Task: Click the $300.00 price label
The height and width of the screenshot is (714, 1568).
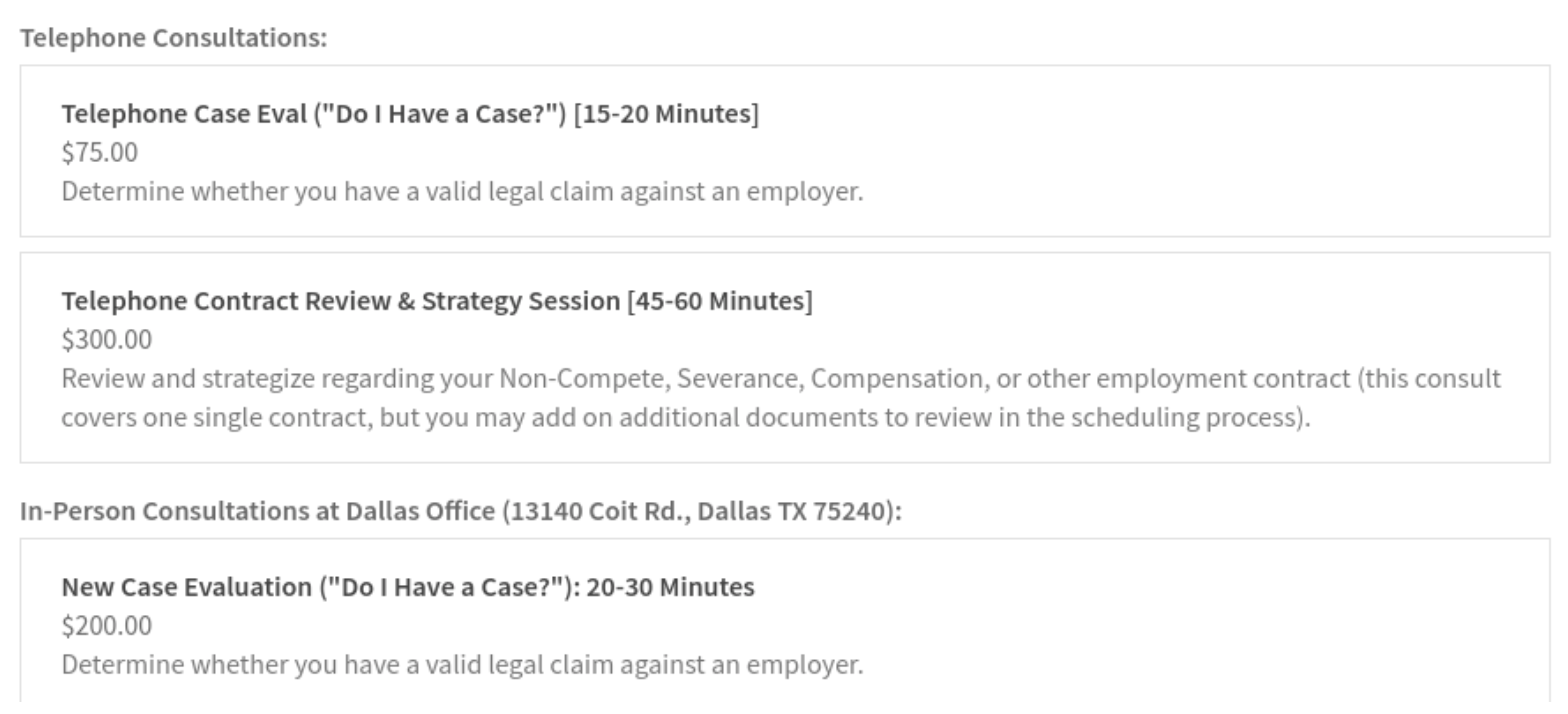Action: point(107,340)
